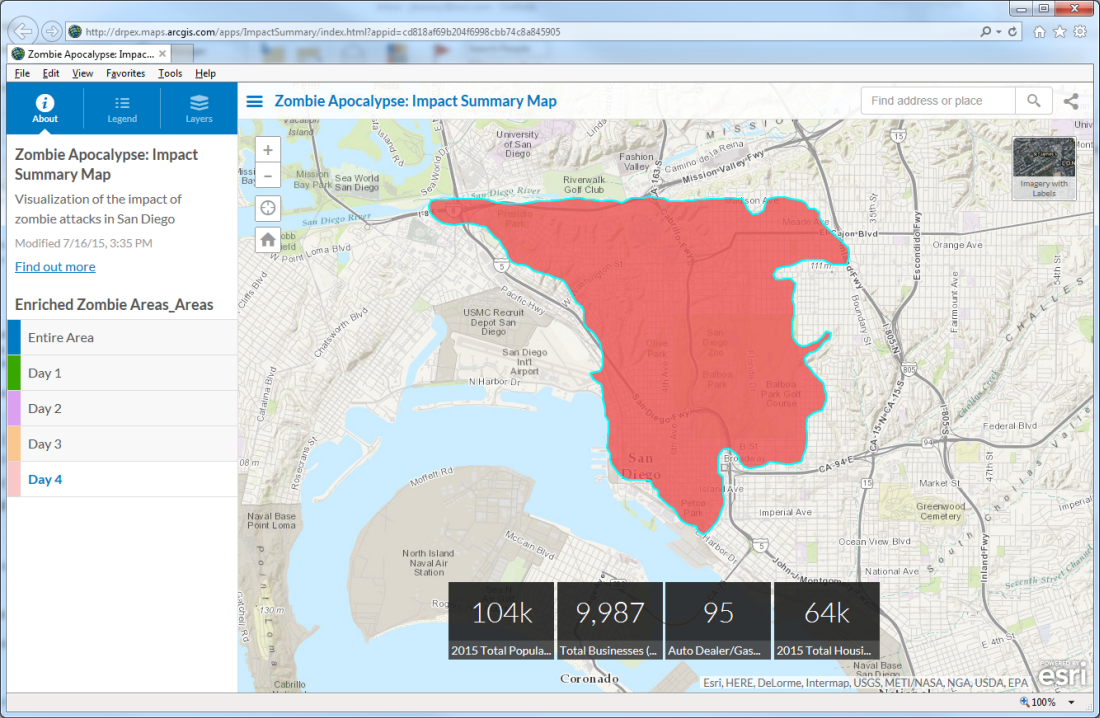Open the browser Home icon
Viewport: 1100px width, 718px height.
click(x=1040, y=32)
